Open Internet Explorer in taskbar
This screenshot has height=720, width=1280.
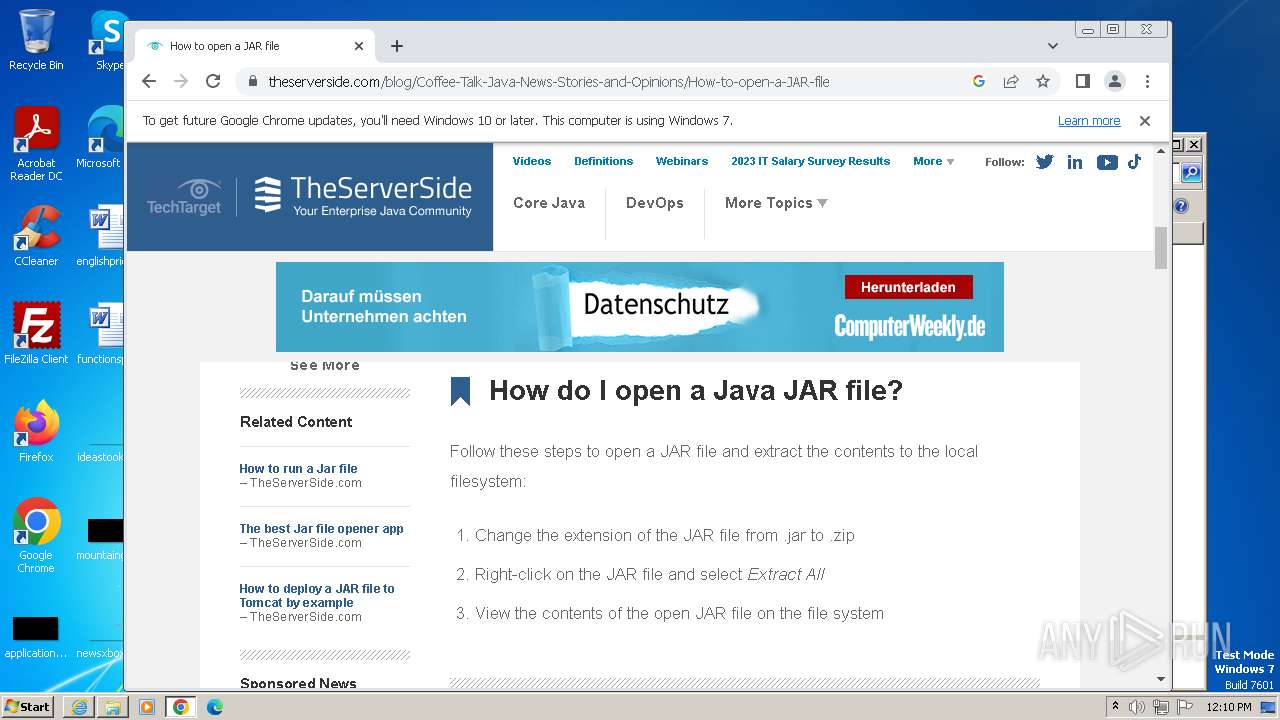(79, 707)
